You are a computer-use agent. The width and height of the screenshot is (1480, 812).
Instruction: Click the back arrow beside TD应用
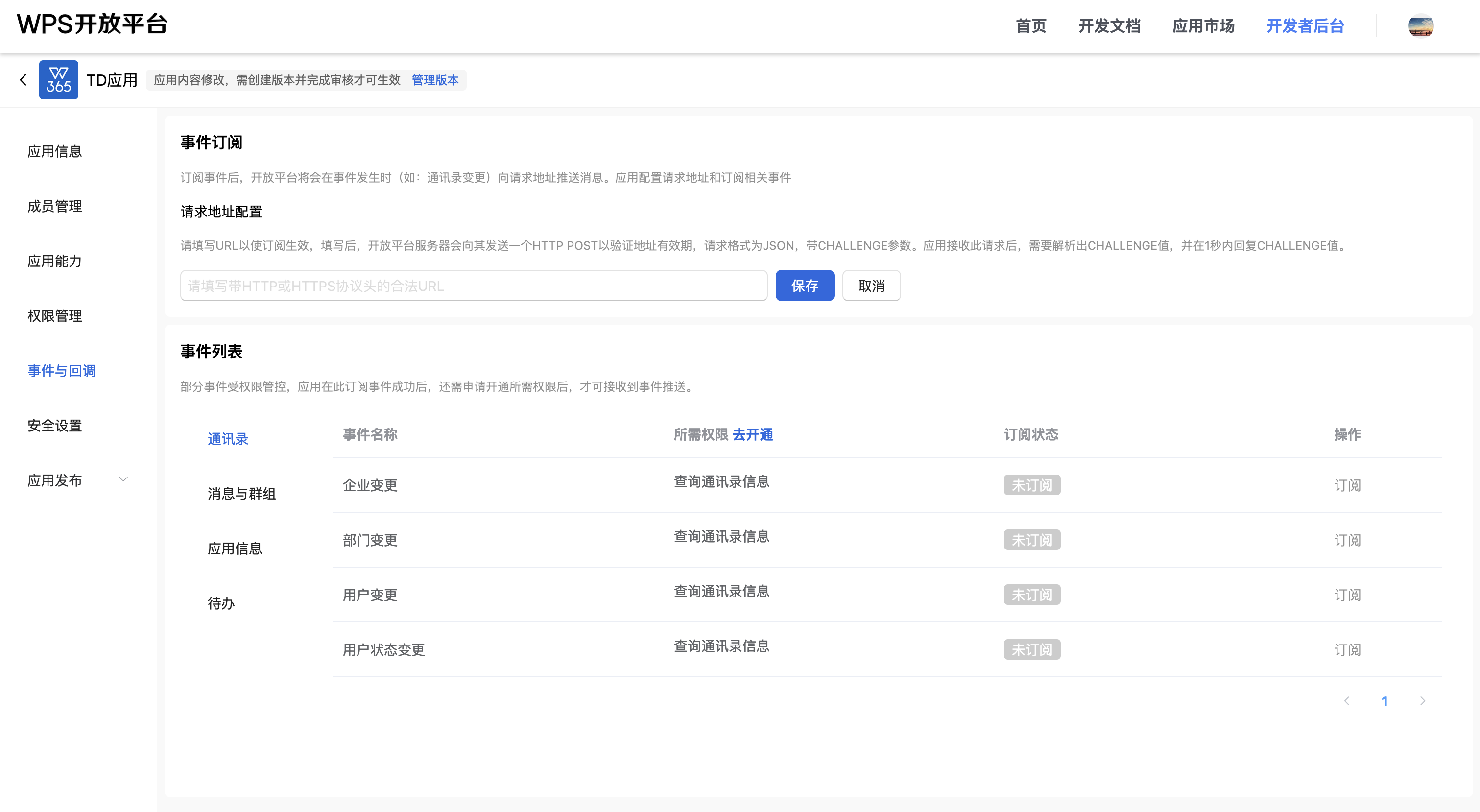pos(23,80)
